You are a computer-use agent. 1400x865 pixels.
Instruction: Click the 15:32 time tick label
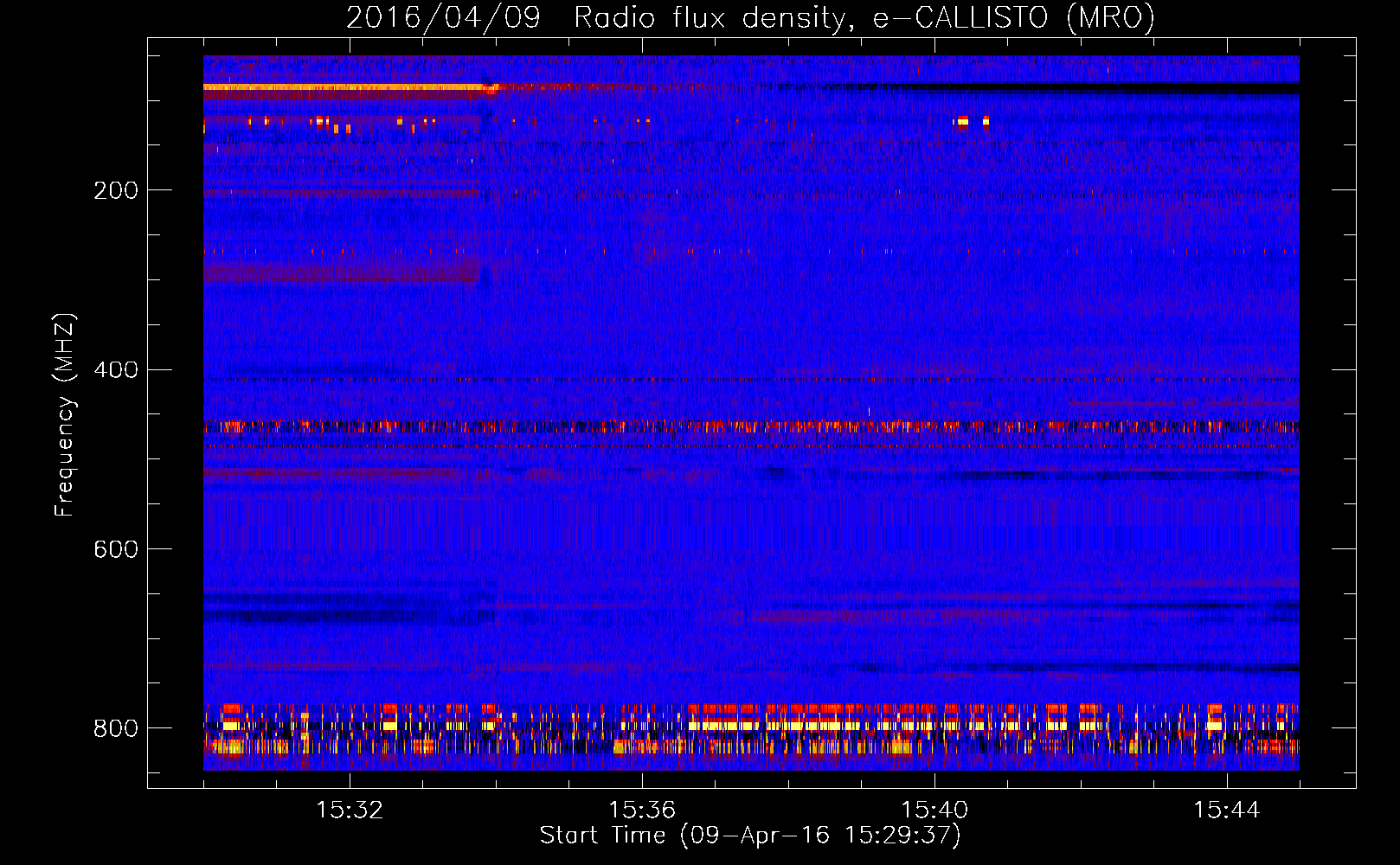[x=350, y=811]
